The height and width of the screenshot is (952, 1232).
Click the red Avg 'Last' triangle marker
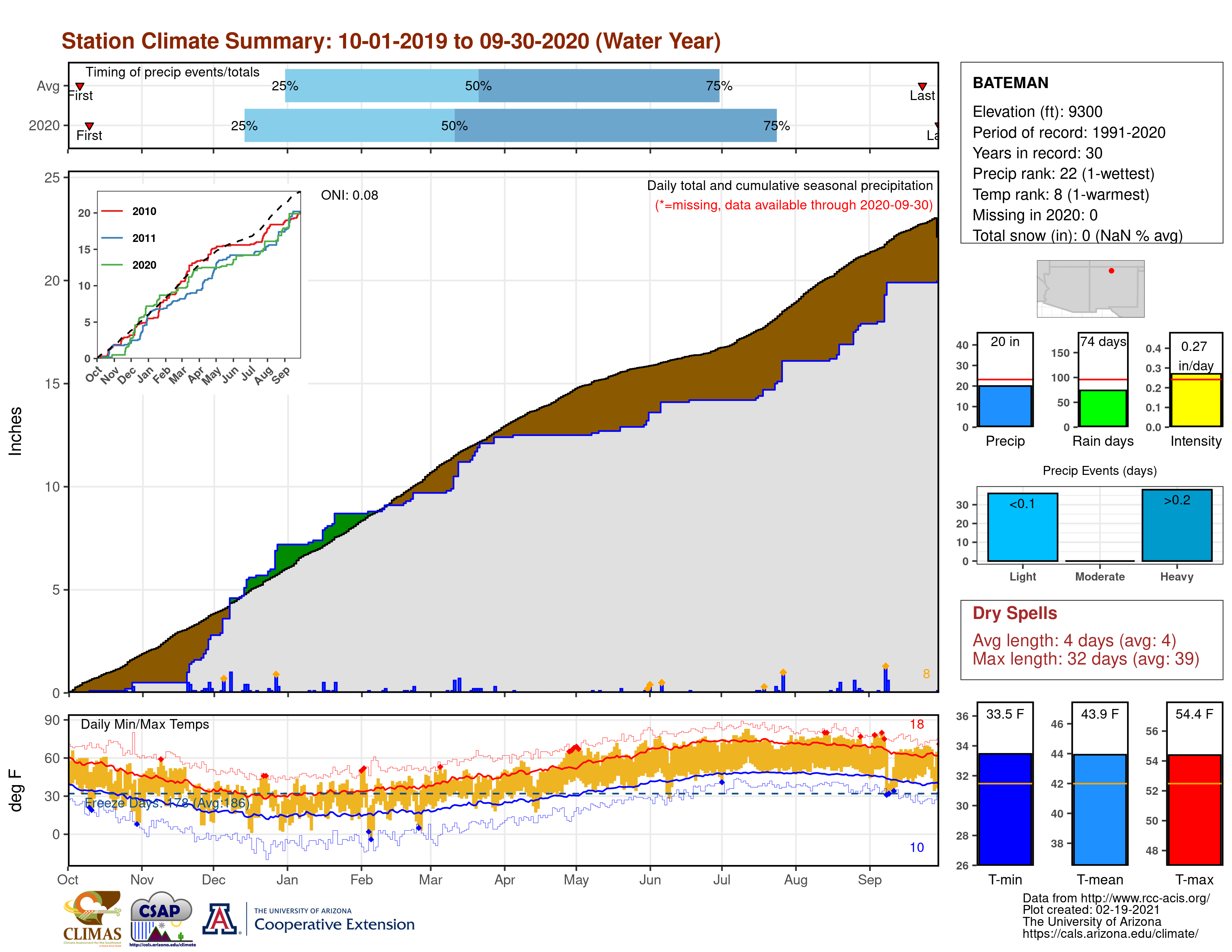pos(922,86)
